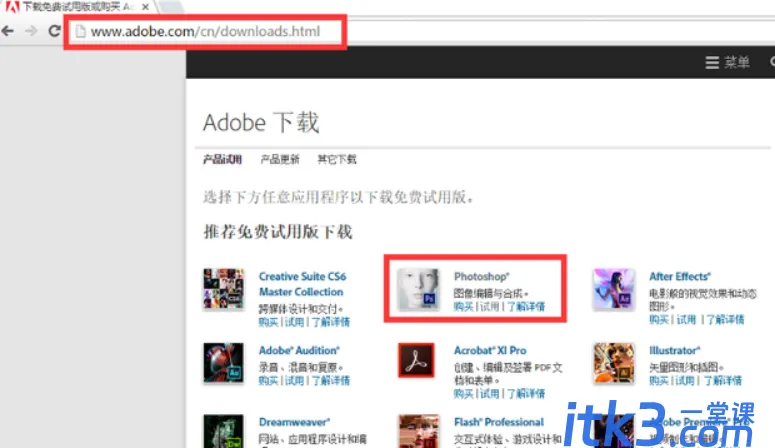The width and height of the screenshot is (775, 448).
Task: Click 了解详情 under Photoshop
Action: click(x=526, y=307)
